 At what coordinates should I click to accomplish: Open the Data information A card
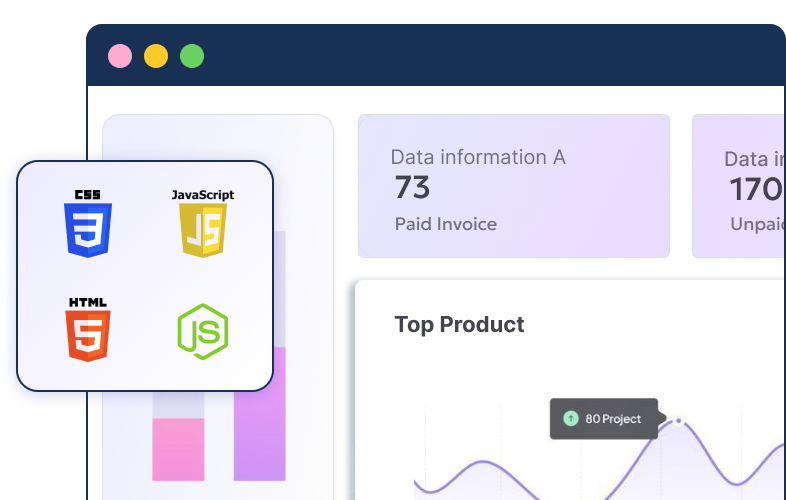(x=513, y=186)
